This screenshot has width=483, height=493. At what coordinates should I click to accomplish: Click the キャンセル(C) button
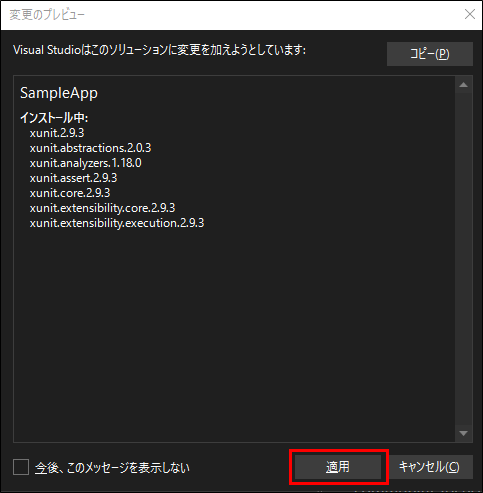[x=429, y=467]
